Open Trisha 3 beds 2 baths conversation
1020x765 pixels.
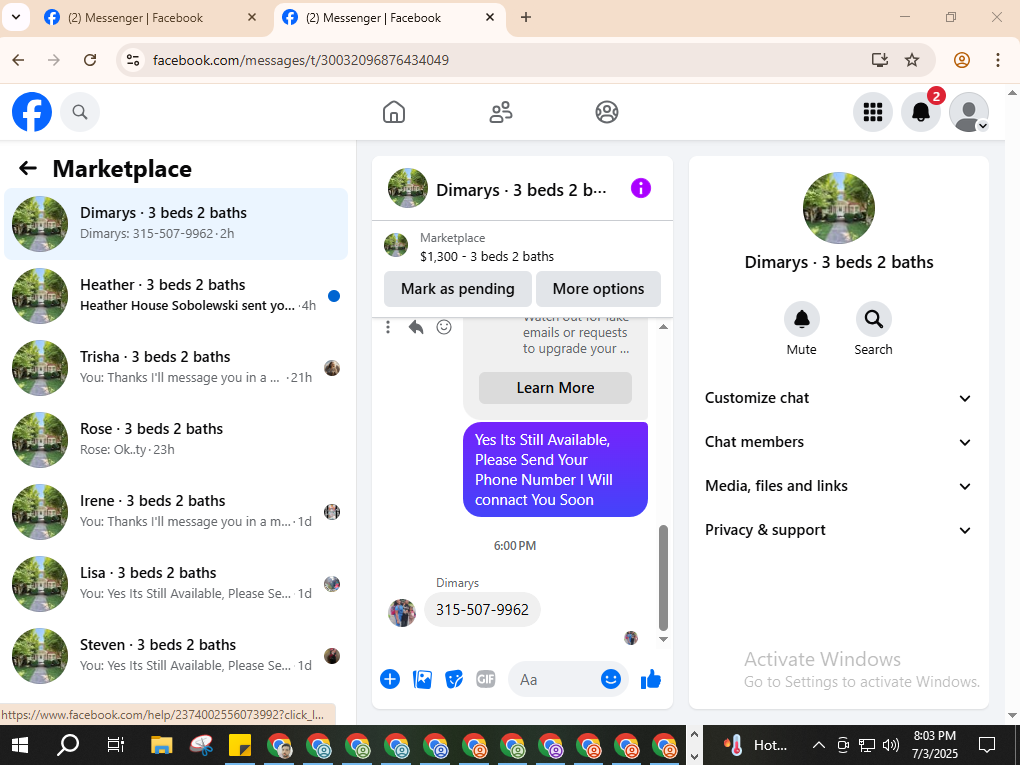click(x=176, y=368)
